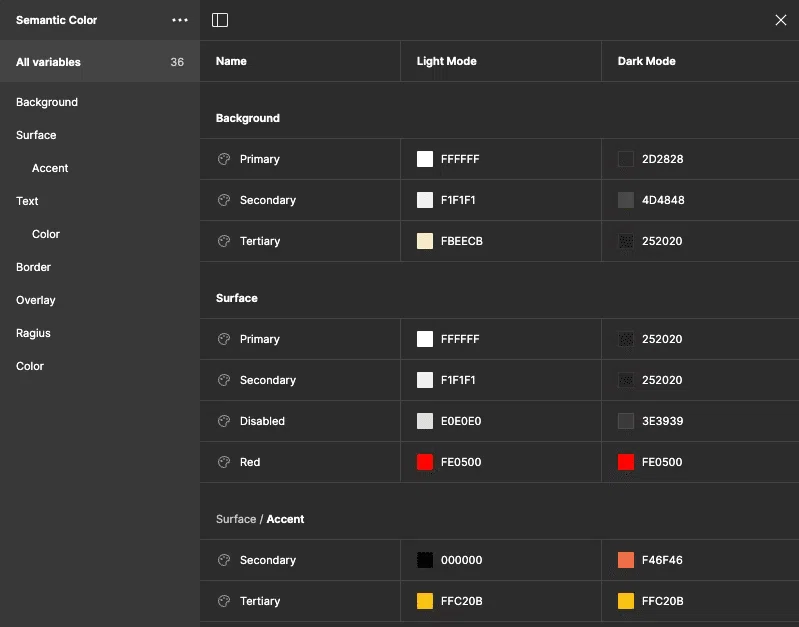Click the Surface section heading in table

click(236, 298)
